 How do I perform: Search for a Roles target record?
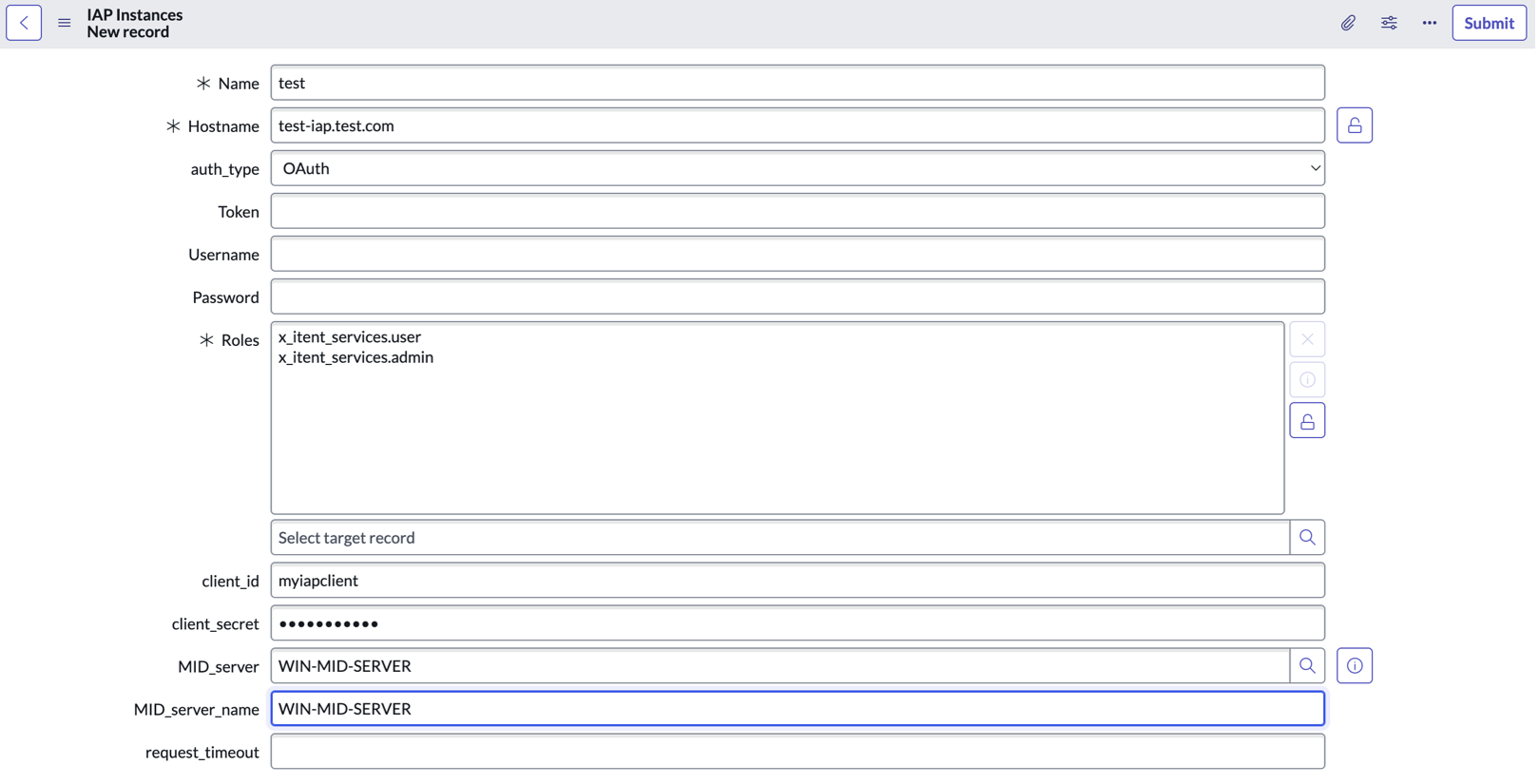click(1307, 538)
